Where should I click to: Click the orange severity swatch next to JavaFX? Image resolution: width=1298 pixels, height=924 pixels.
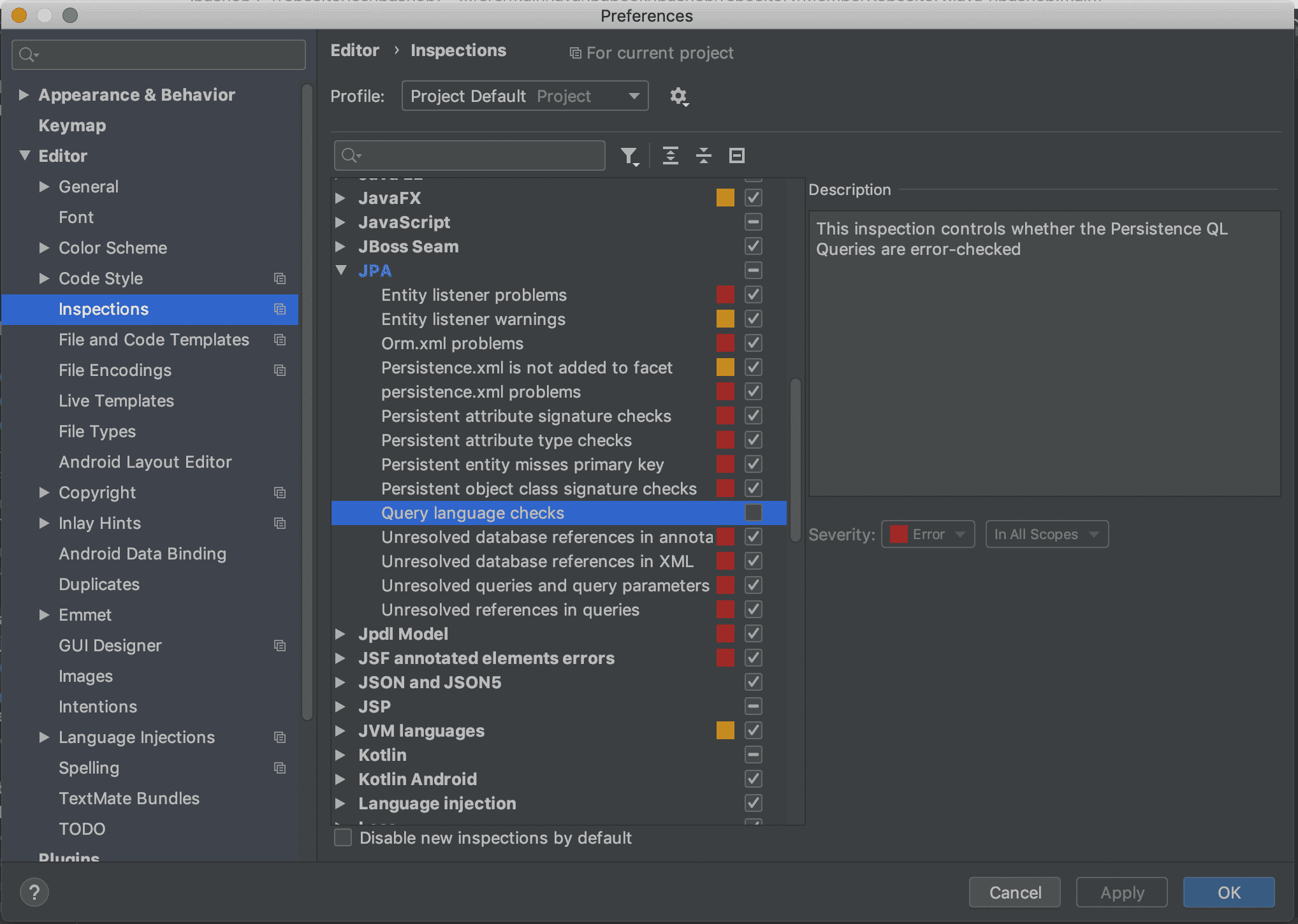click(725, 198)
